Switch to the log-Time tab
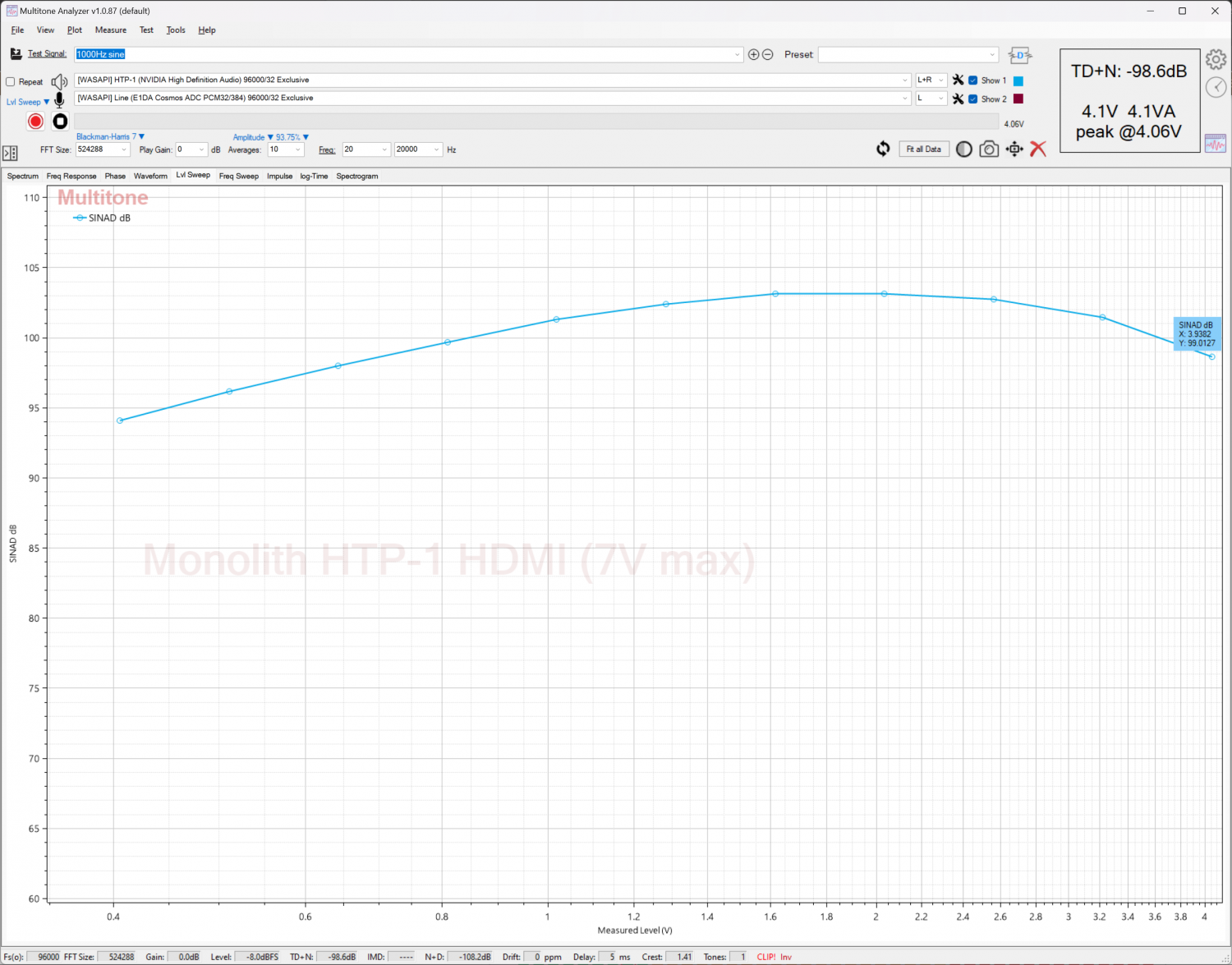The width and height of the screenshot is (1232, 965). coord(314,177)
